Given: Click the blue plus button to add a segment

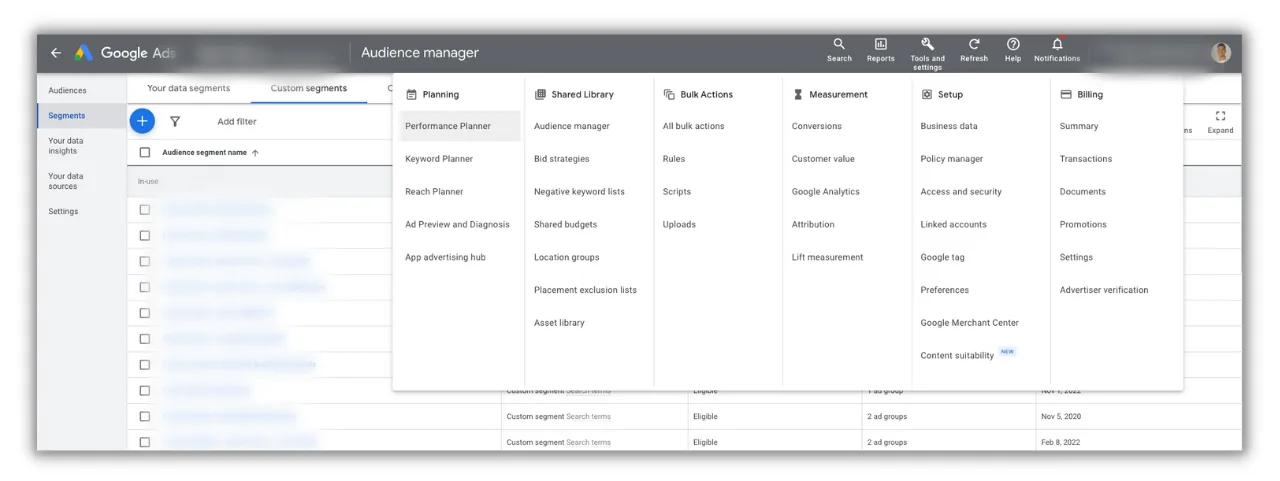Looking at the screenshot, I should [x=142, y=121].
